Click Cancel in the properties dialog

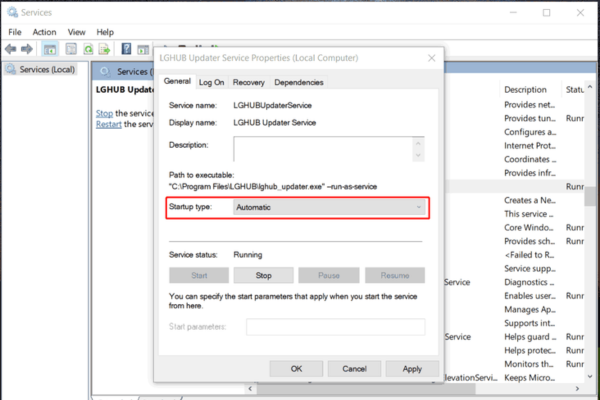(354, 369)
